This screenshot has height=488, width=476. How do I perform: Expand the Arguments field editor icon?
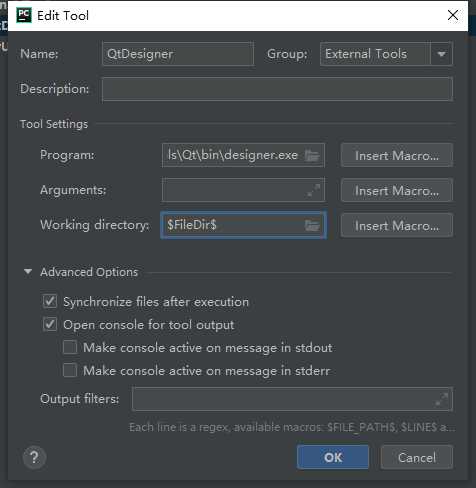(x=313, y=190)
